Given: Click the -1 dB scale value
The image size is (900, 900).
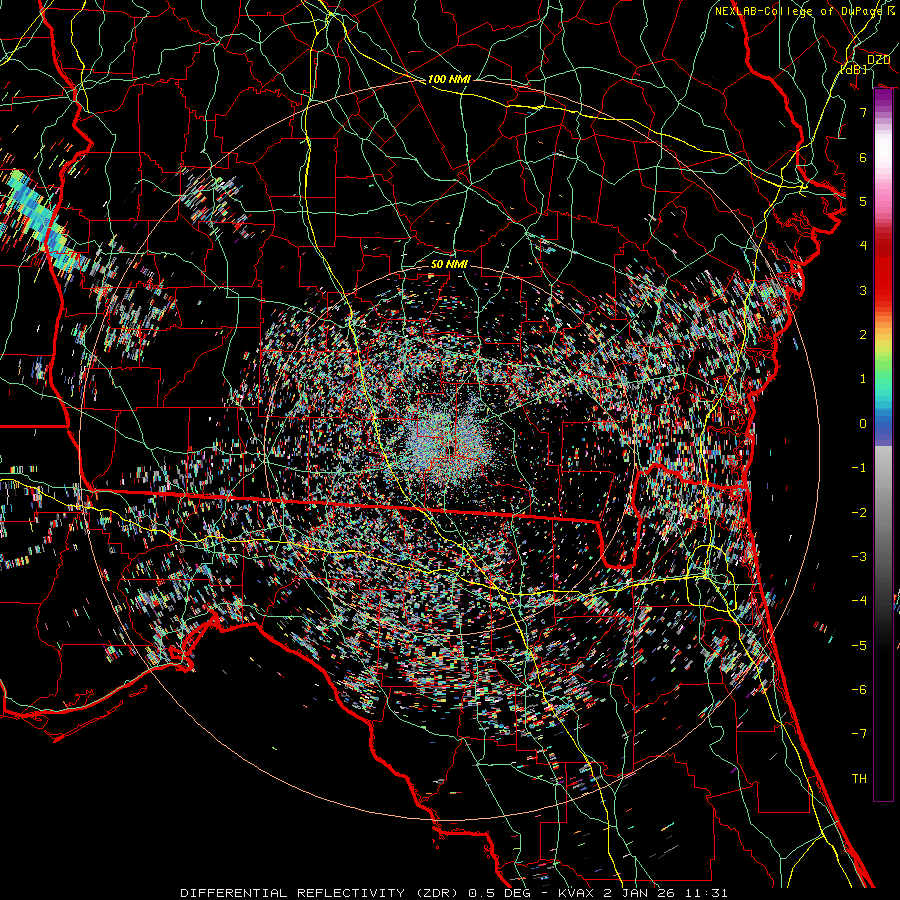Looking at the screenshot, I should click(x=859, y=468).
